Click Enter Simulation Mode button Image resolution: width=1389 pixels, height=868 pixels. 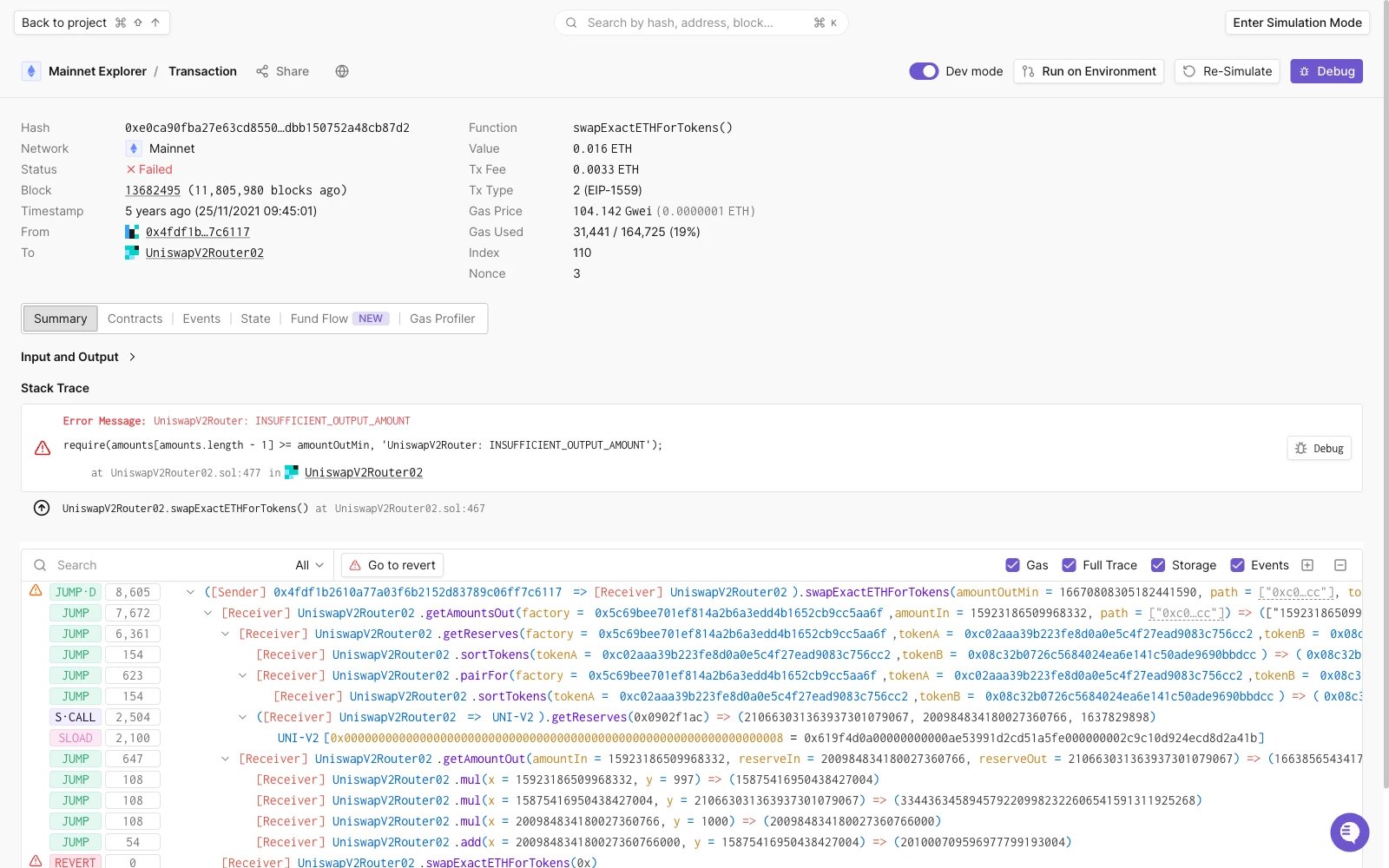pyautogui.click(x=1297, y=23)
